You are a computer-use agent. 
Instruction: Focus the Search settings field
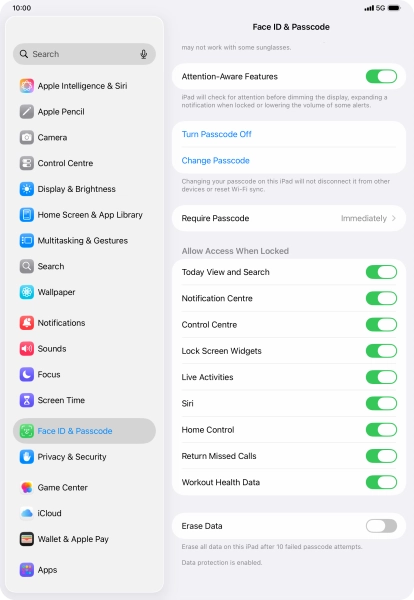pos(84,54)
